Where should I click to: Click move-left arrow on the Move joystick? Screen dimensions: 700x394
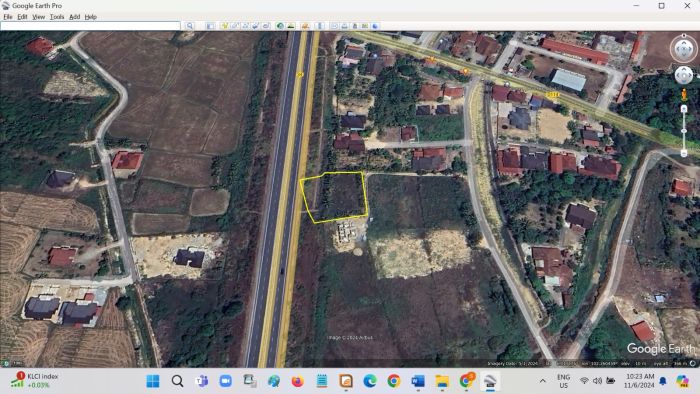[678, 75]
